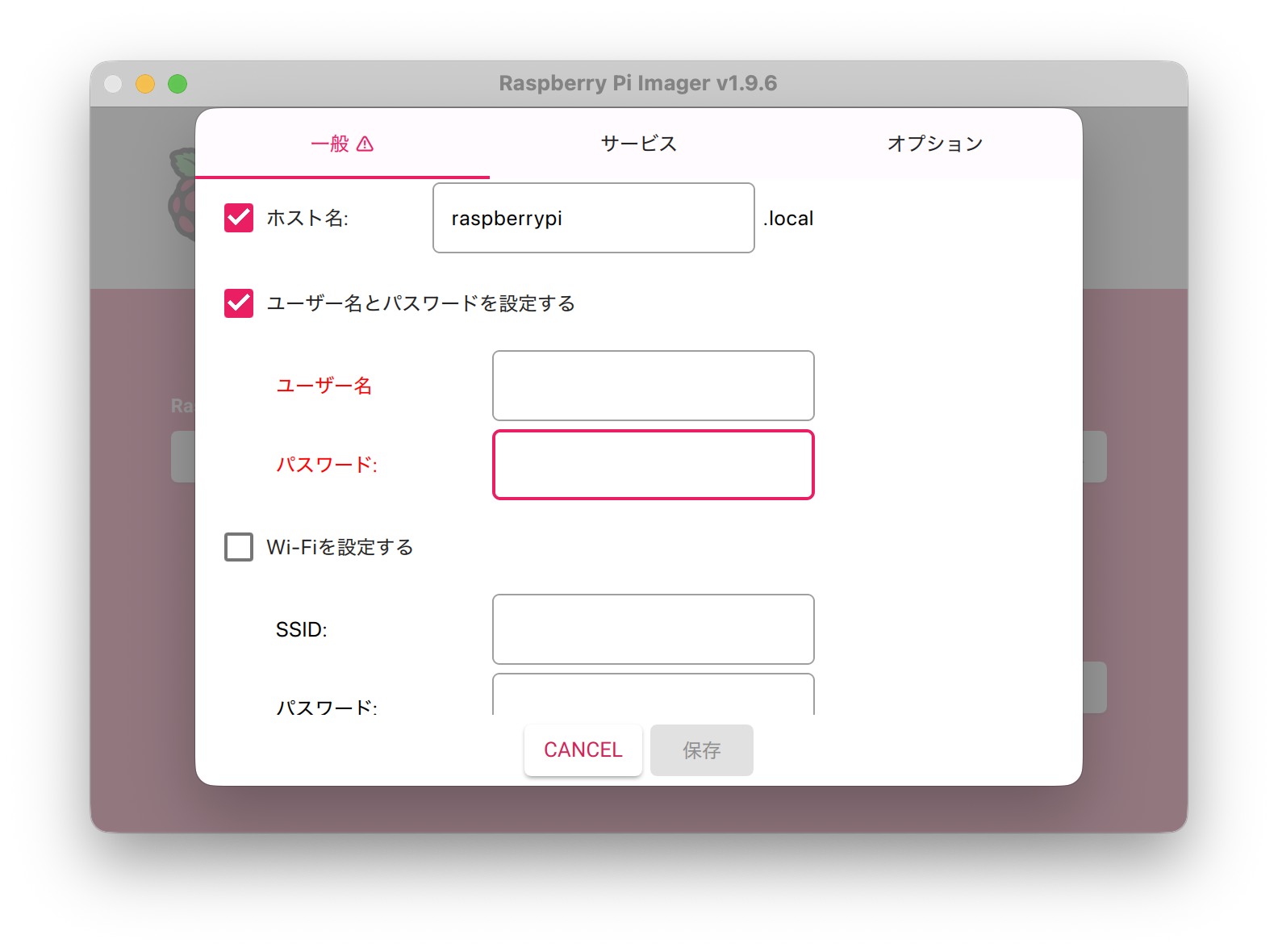
Task: Click the highlighted account パスワード field
Action: [653, 465]
